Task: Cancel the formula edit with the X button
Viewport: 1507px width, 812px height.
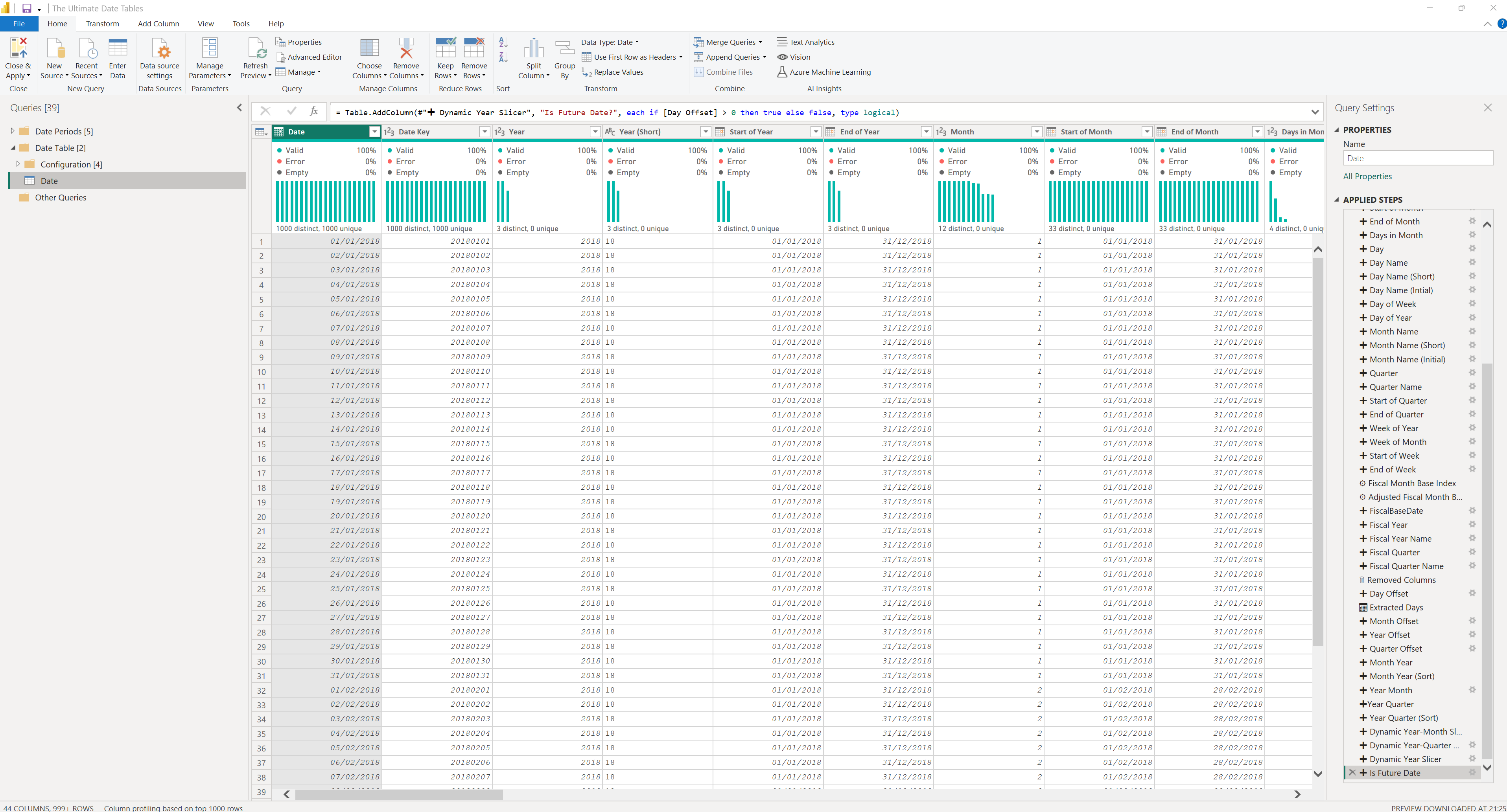Action: [265, 112]
